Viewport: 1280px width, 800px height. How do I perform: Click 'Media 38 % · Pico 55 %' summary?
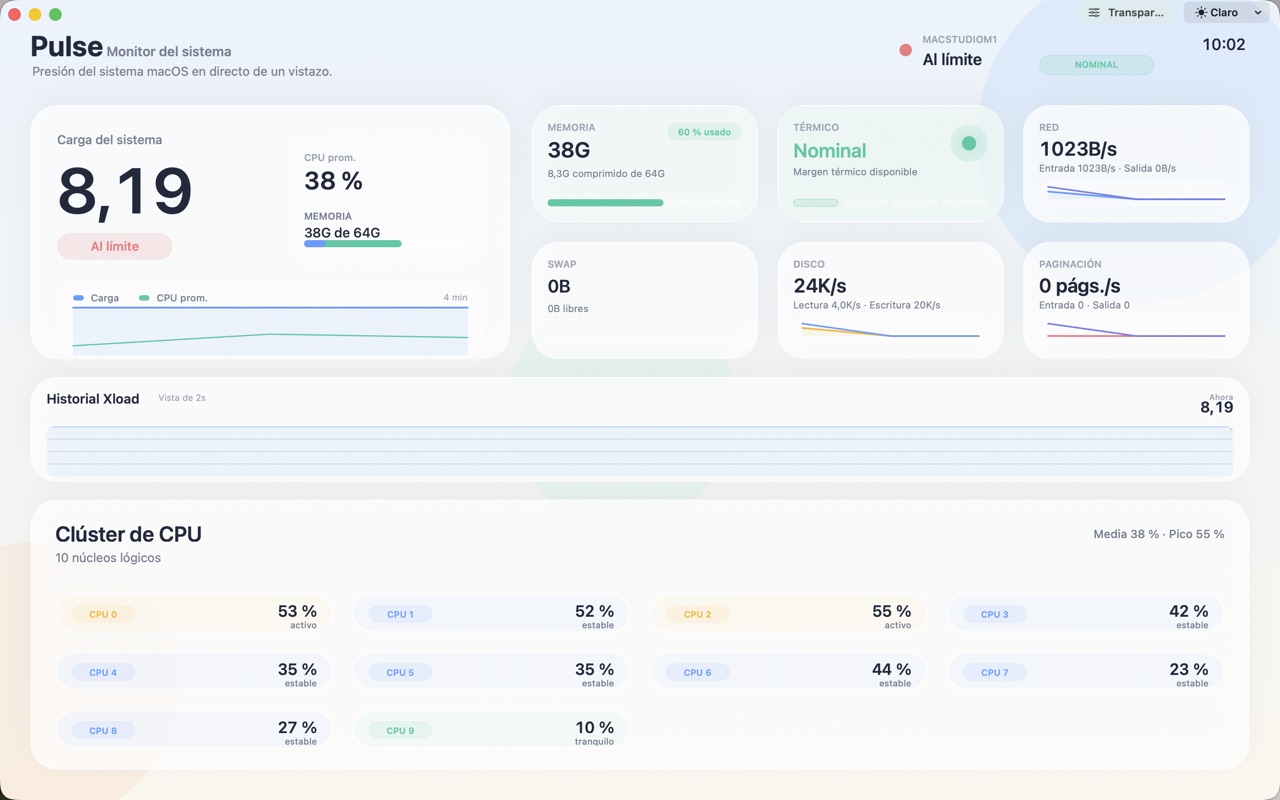1158,534
